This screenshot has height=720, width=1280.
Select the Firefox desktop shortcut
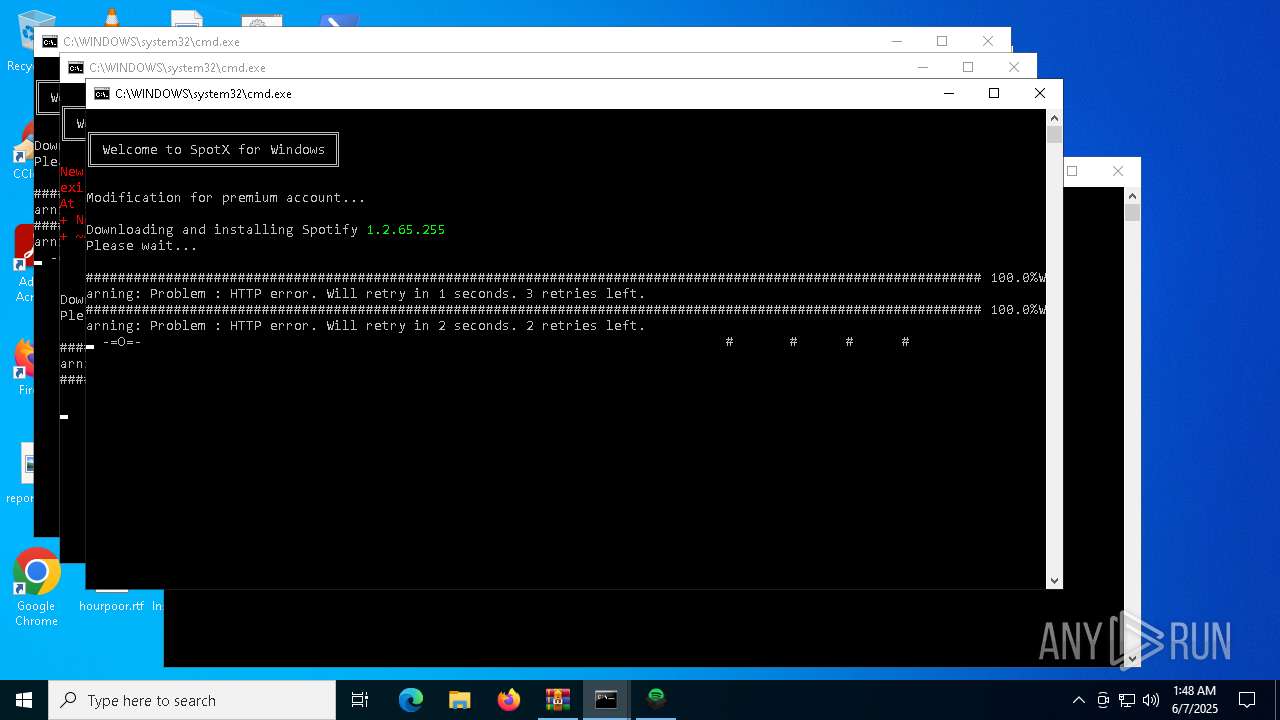(25, 366)
